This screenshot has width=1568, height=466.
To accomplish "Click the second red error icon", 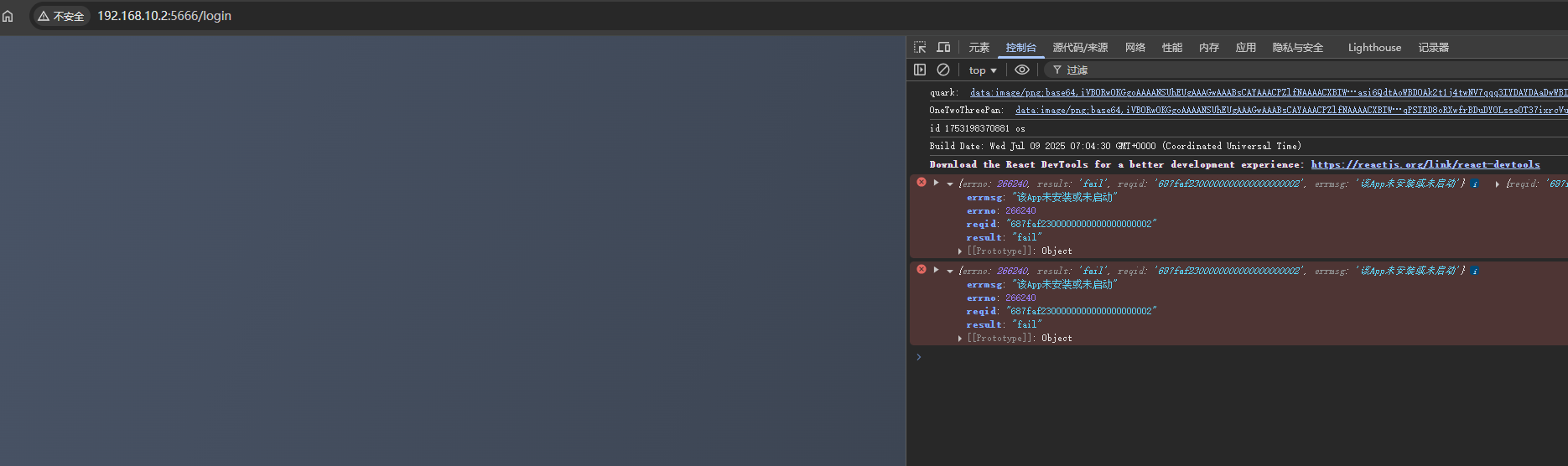I will coord(922,269).
